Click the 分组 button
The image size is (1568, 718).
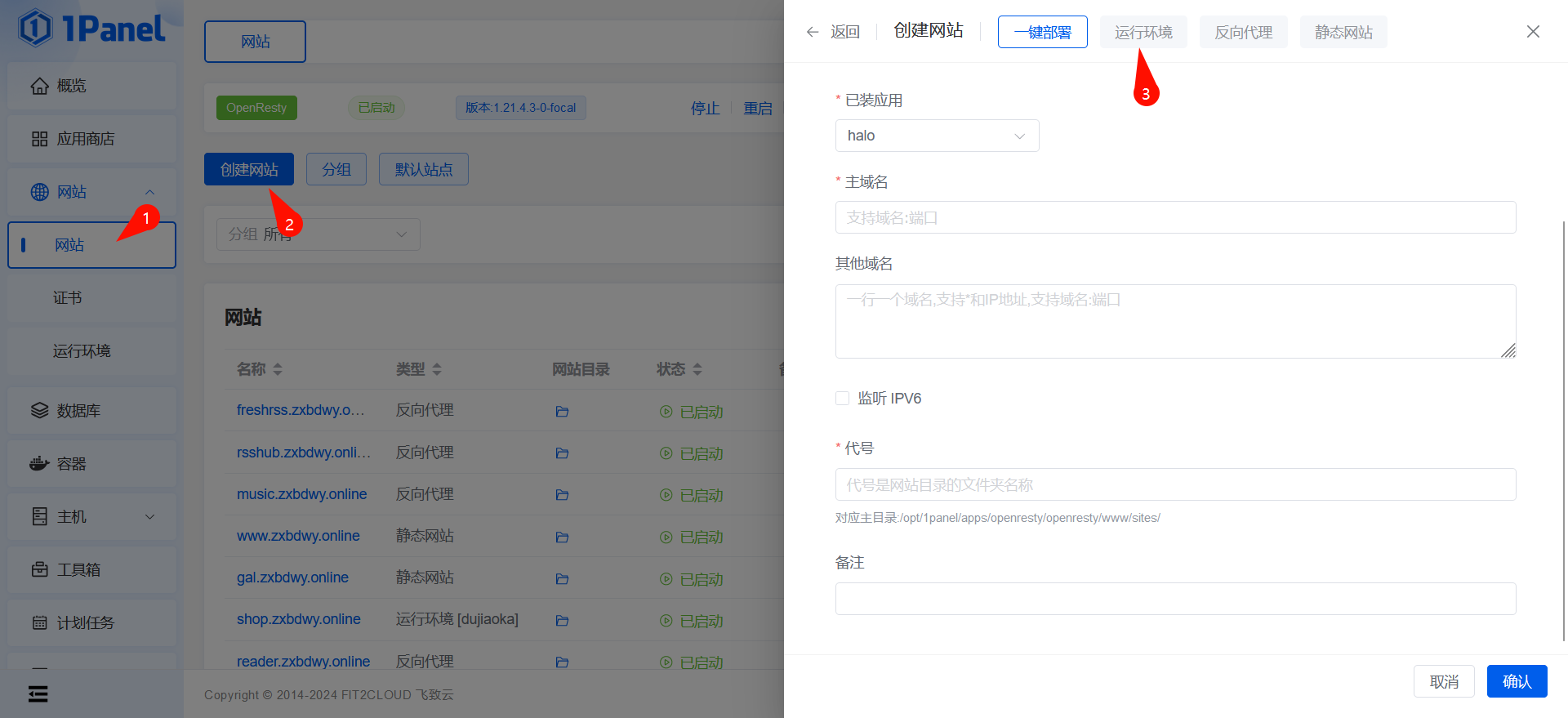click(x=336, y=169)
